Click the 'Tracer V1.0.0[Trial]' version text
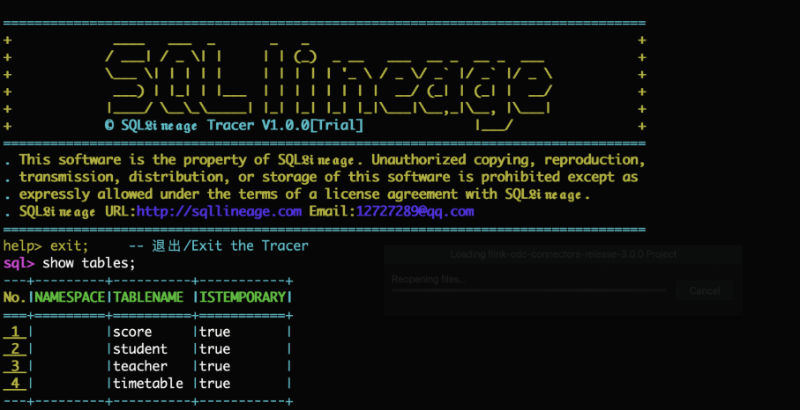Viewport: 800px width, 410px height. tap(285, 125)
